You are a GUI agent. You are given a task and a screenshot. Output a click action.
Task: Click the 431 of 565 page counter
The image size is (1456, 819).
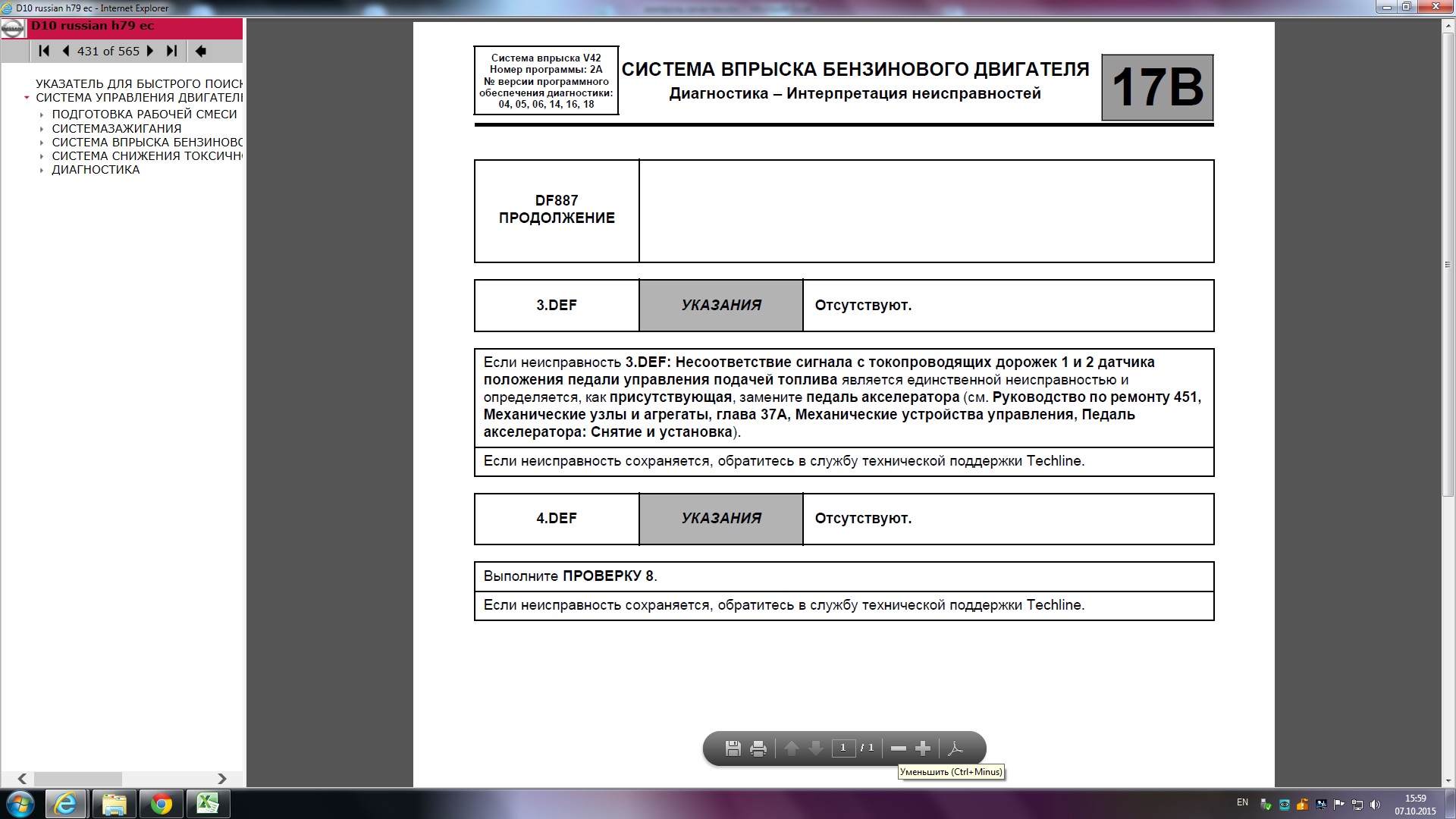(x=108, y=51)
